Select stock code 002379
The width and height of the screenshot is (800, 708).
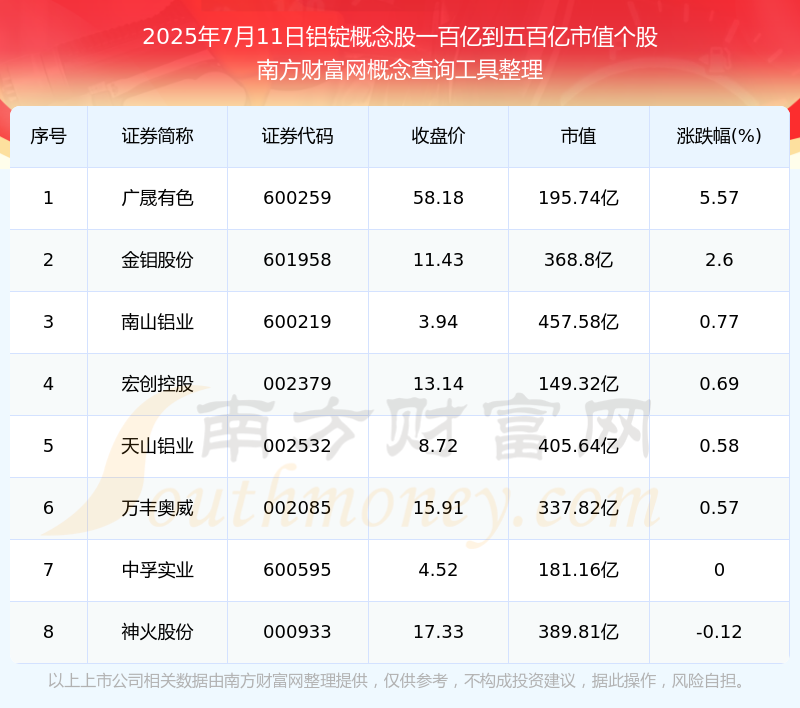tap(297, 384)
